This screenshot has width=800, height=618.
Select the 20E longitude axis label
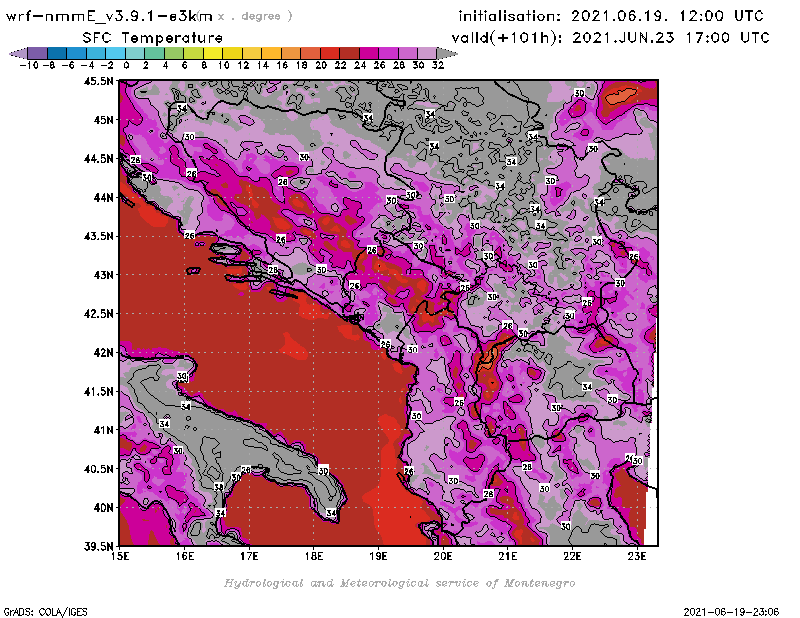(x=443, y=556)
